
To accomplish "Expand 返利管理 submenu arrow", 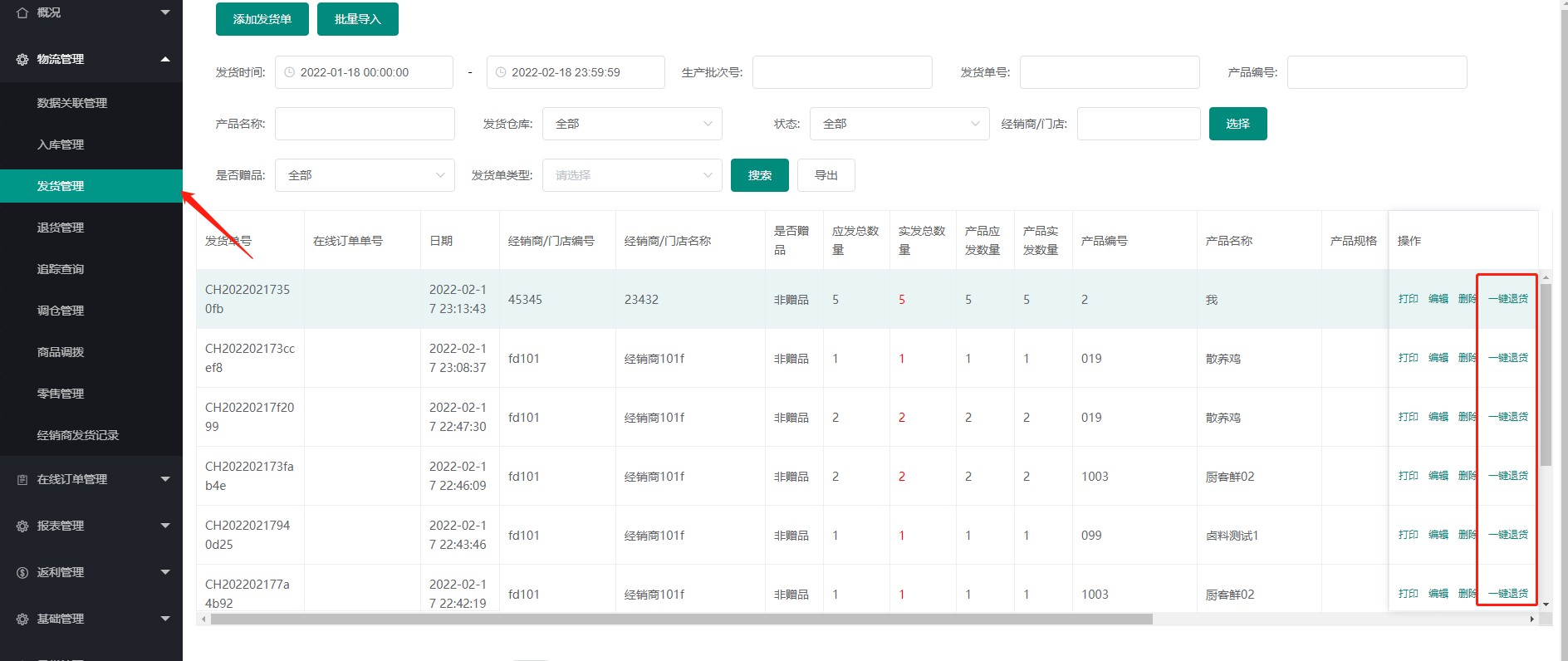I will pyautogui.click(x=165, y=572).
